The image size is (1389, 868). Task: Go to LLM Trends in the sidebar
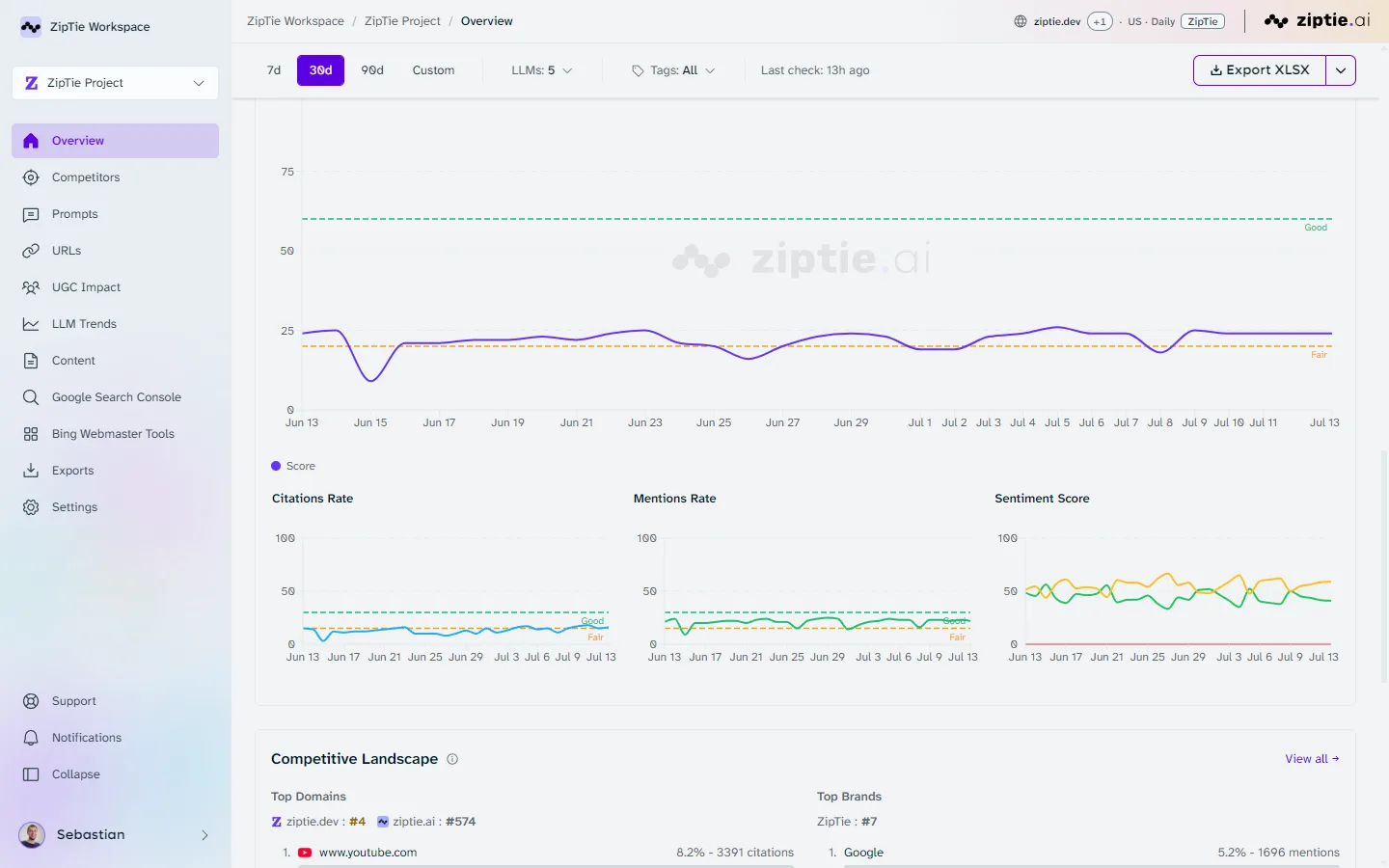tap(116, 324)
